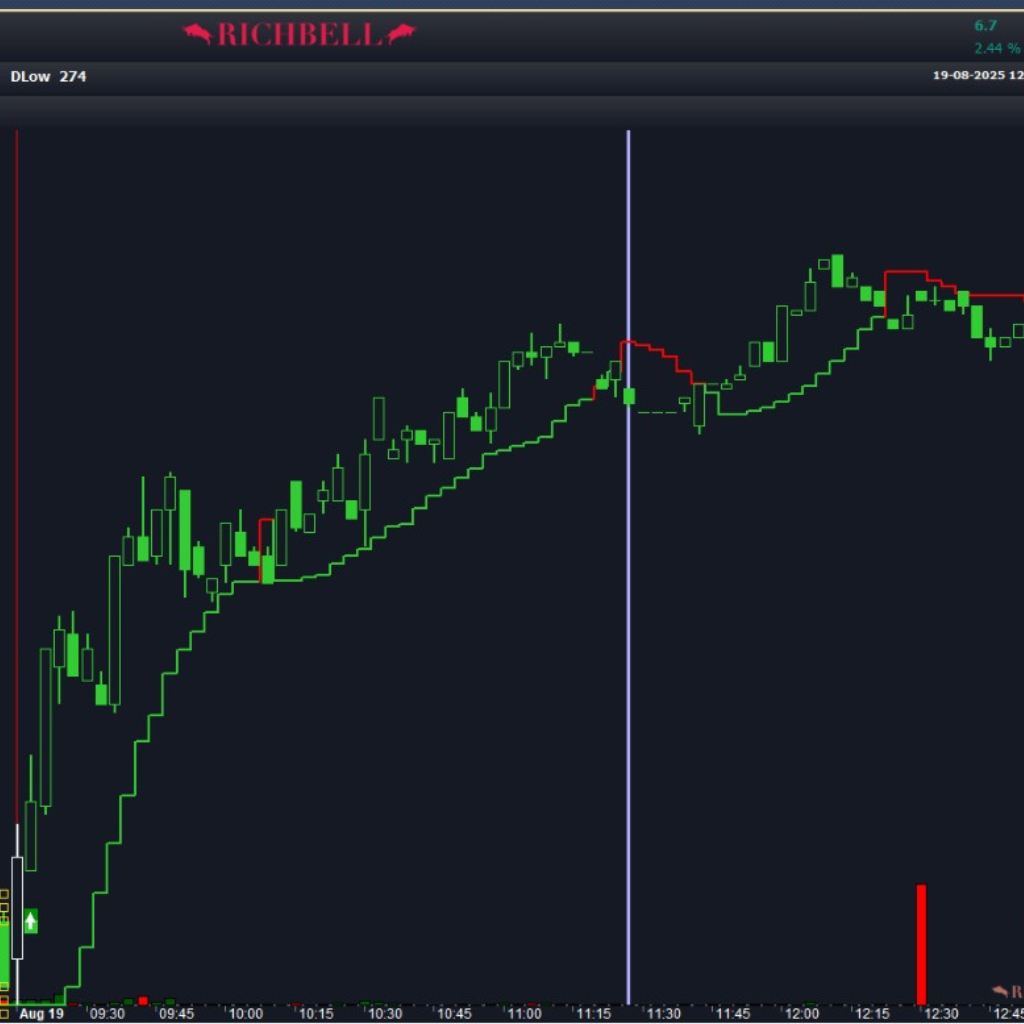Screen dimensions: 1024x1024
Task: Click the small red volume bar near 09:45
Action: (x=143, y=1000)
